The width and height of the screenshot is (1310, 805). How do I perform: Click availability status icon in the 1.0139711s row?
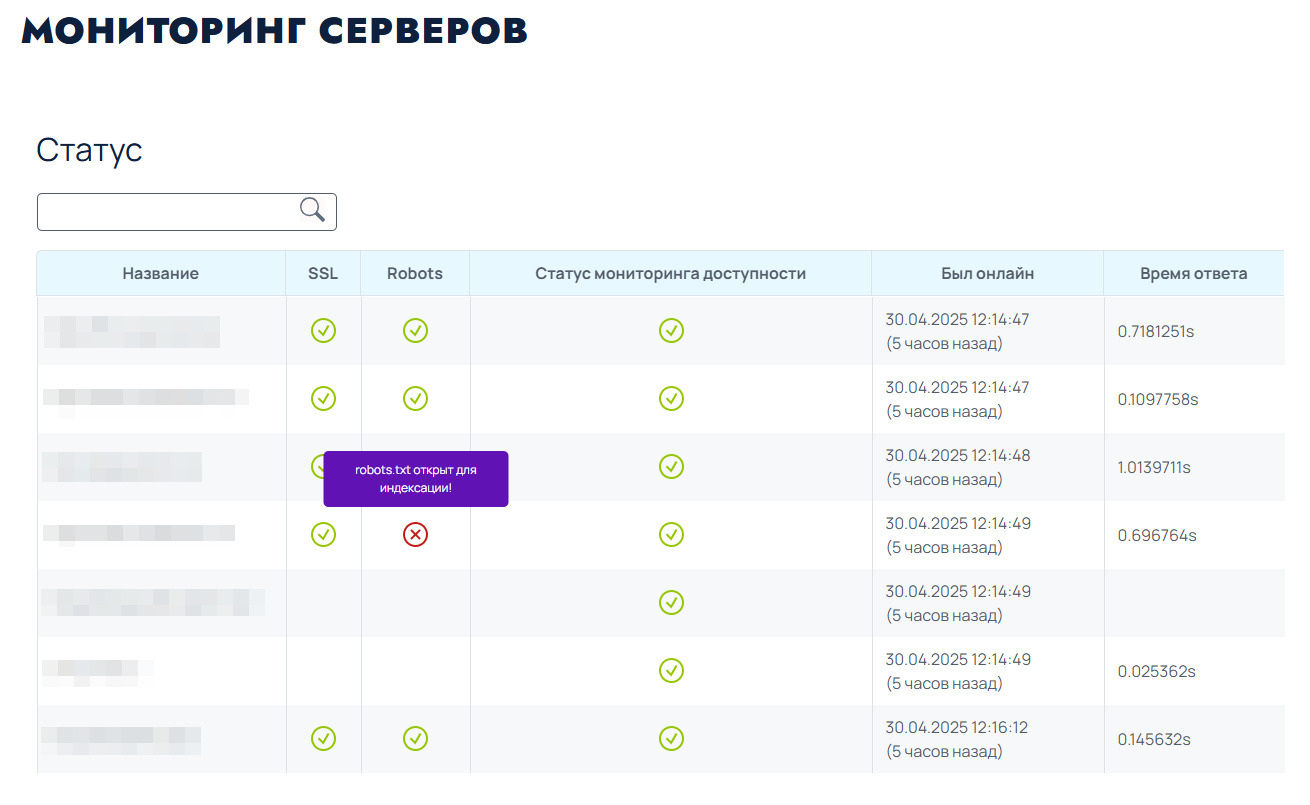click(x=671, y=466)
